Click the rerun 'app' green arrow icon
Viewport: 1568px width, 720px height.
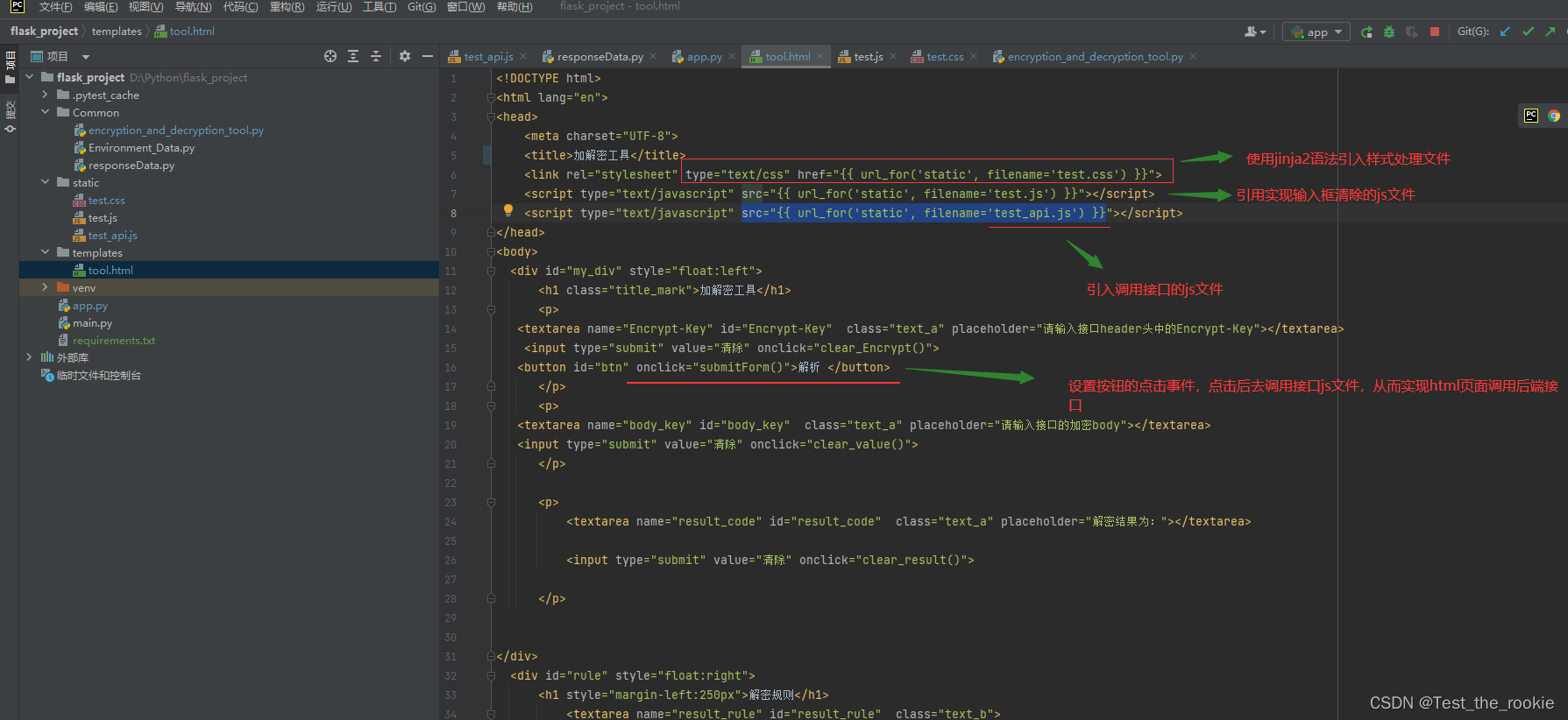pyautogui.click(x=1366, y=32)
